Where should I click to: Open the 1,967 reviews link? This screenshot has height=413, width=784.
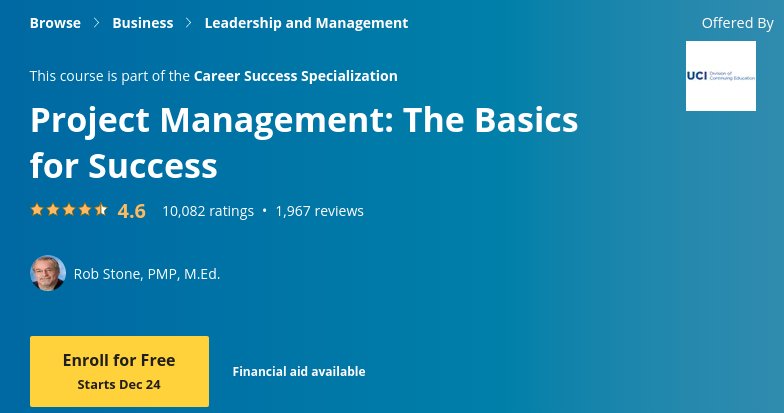click(x=319, y=211)
